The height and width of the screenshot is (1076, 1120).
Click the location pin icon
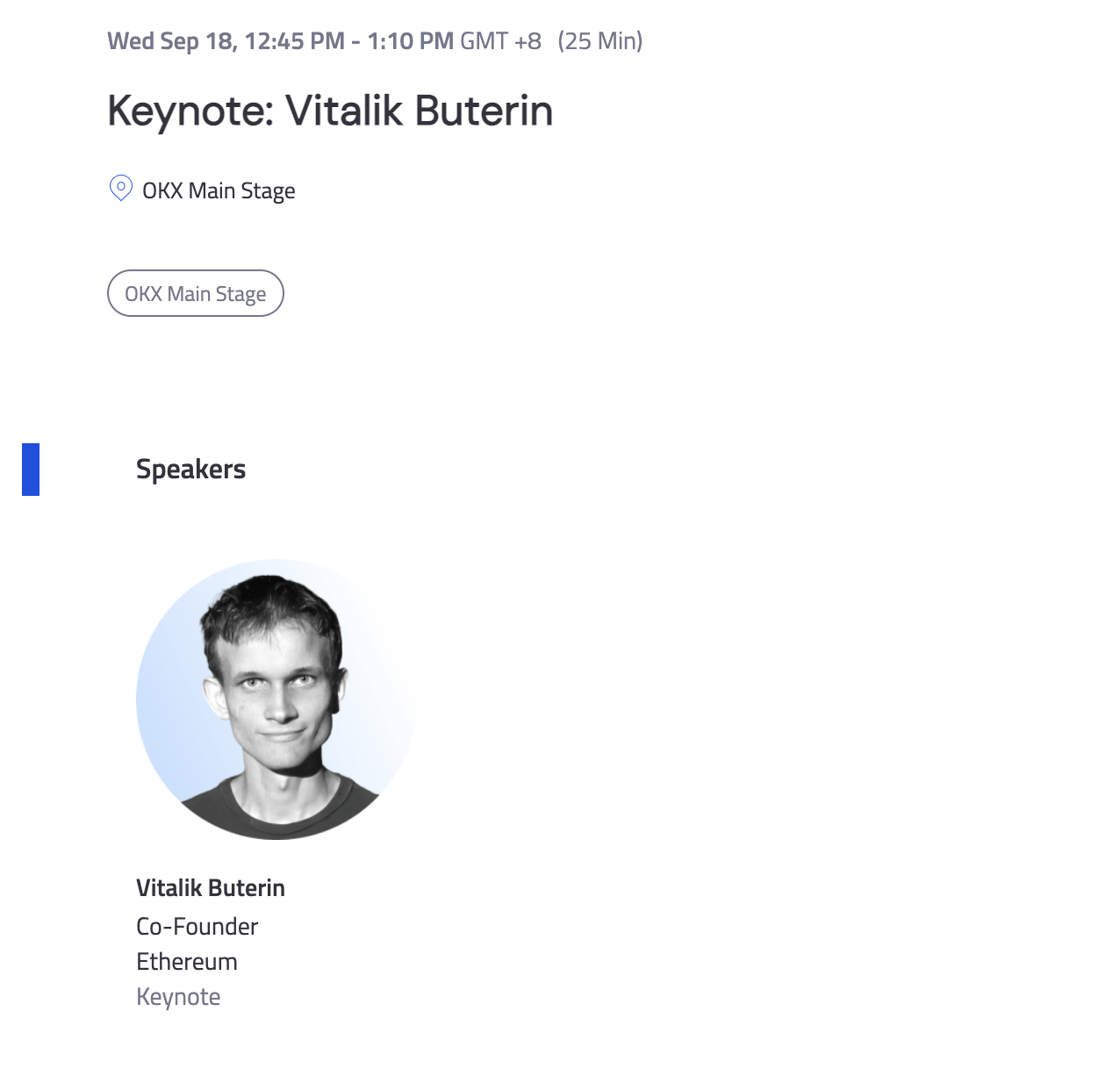pyautogui.click(x=120, y=189)
